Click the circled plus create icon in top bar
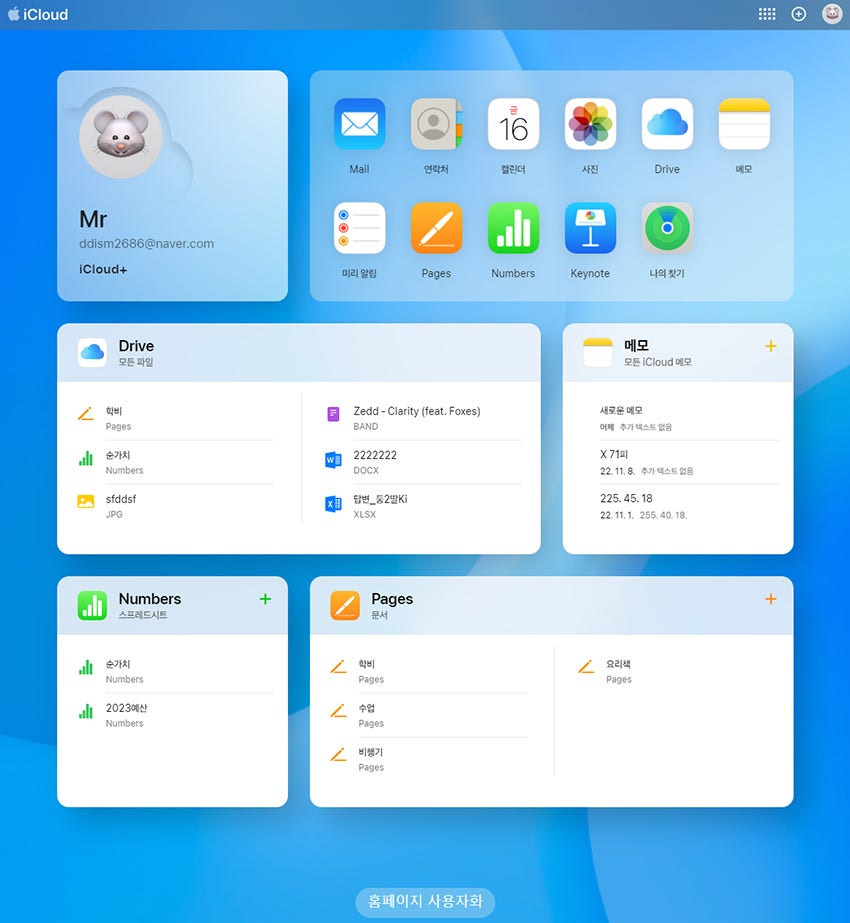The width and height of the screenshot is (850, 923). coord(798,14)
